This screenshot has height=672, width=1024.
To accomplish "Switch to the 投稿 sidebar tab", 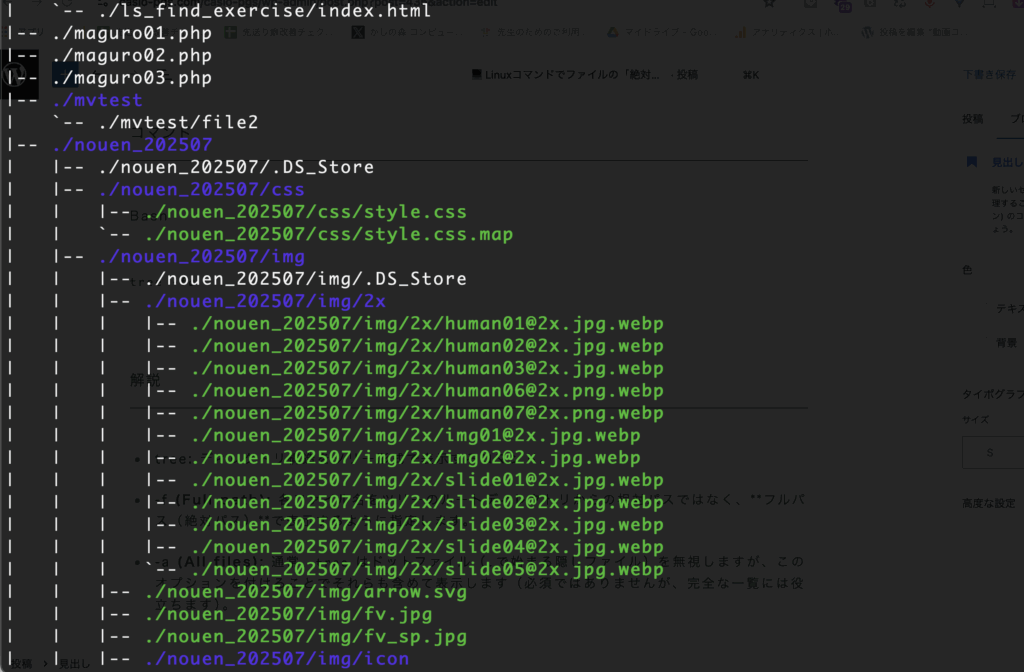I will pos(972,118).
